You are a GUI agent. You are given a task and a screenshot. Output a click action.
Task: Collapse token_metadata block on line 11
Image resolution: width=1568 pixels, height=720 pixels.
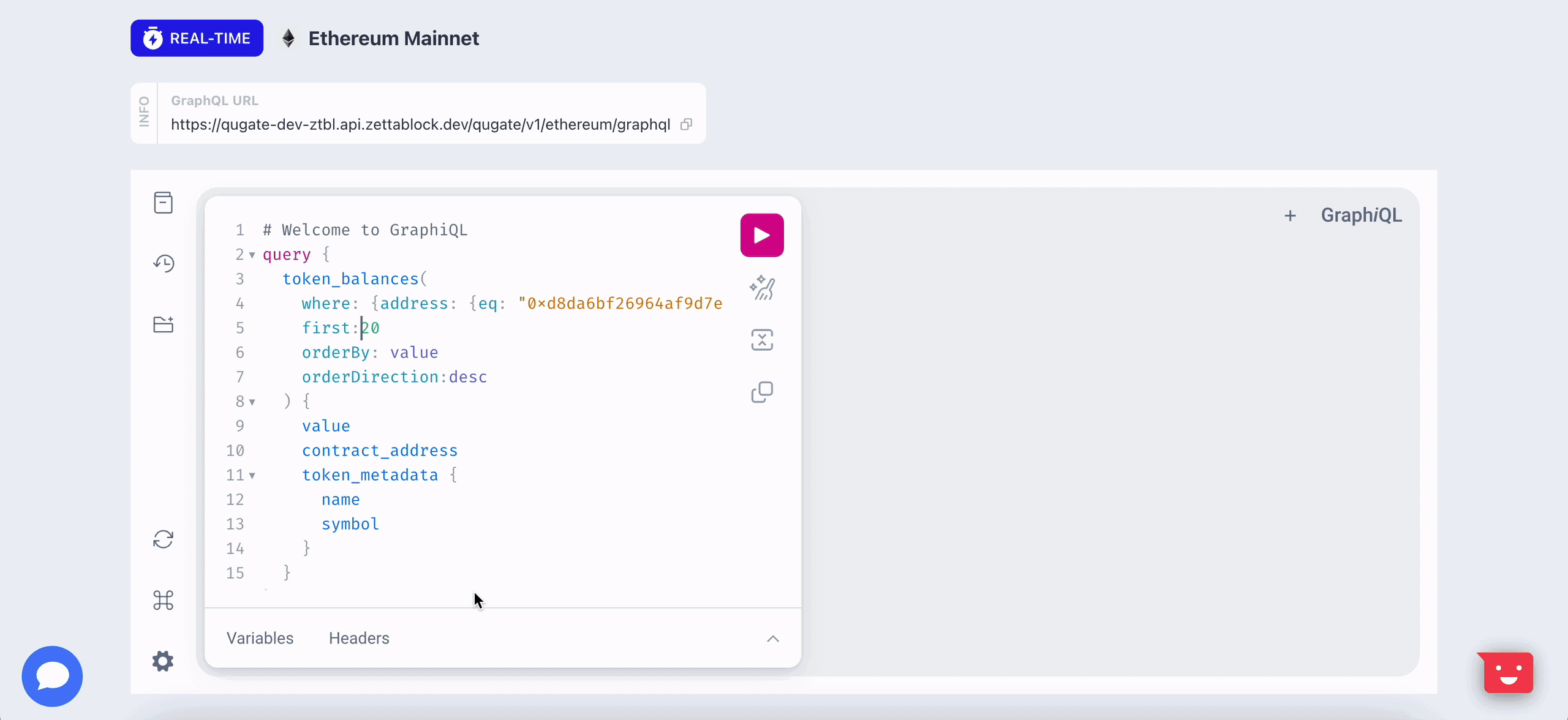(252, 475)
